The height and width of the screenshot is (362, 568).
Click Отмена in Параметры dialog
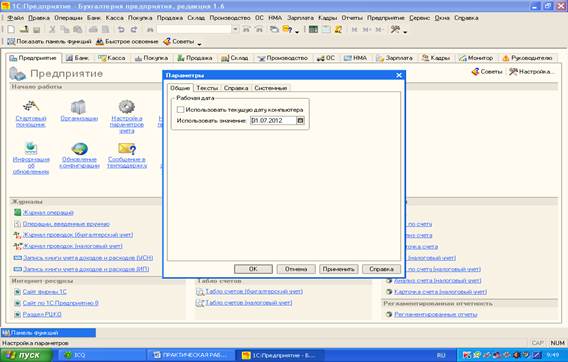click(296, 269)
